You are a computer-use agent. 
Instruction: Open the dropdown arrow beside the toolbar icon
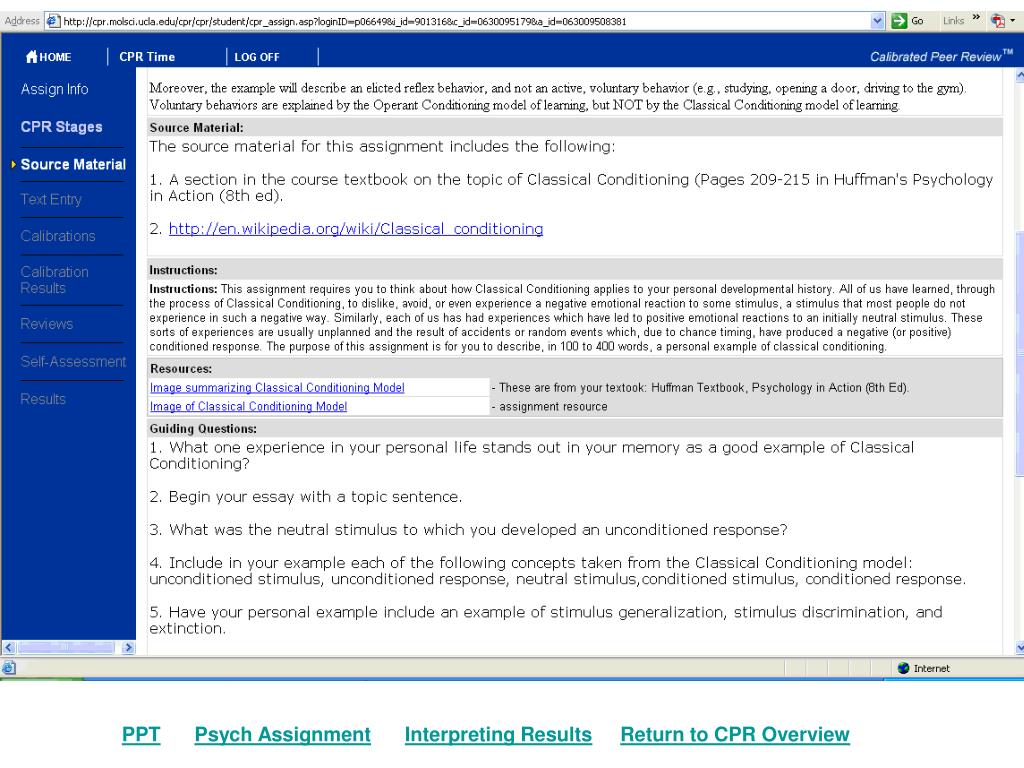pos(1013,21)
